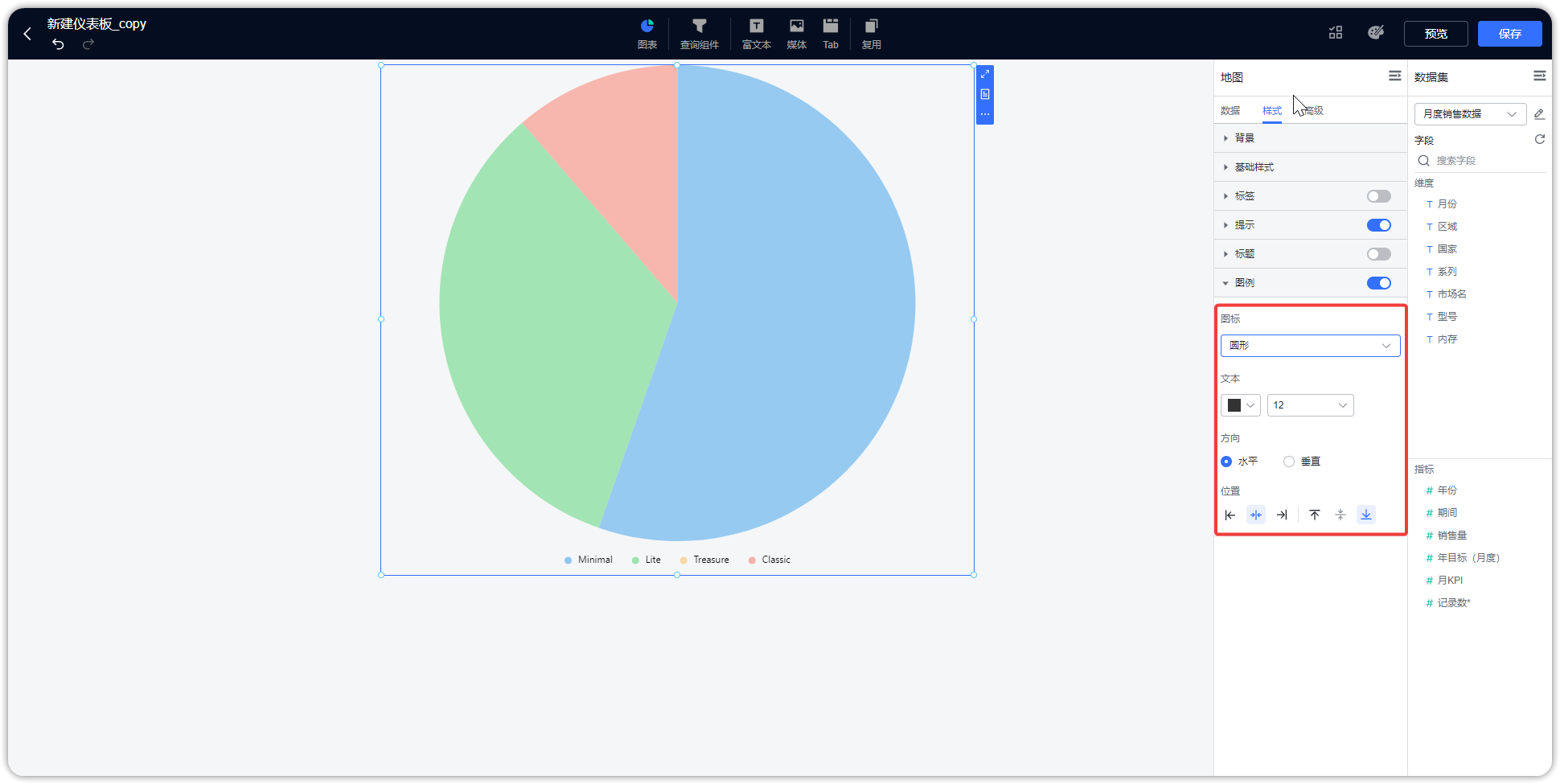
Task: Toggle the 标题 title switch
Action: (1379, 254)
